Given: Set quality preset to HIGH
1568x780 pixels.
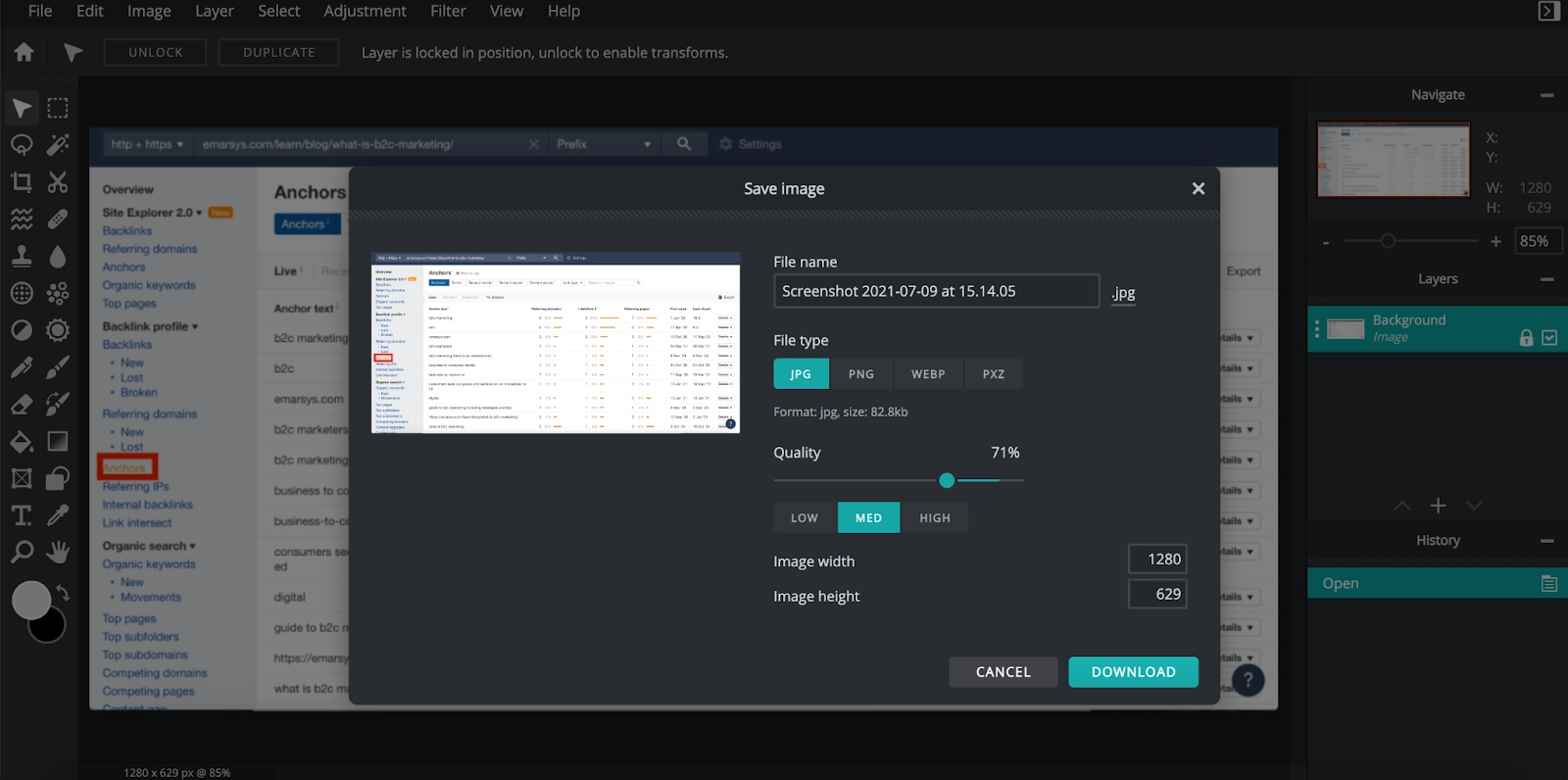Looking at the screenshot, I should 934,518.
